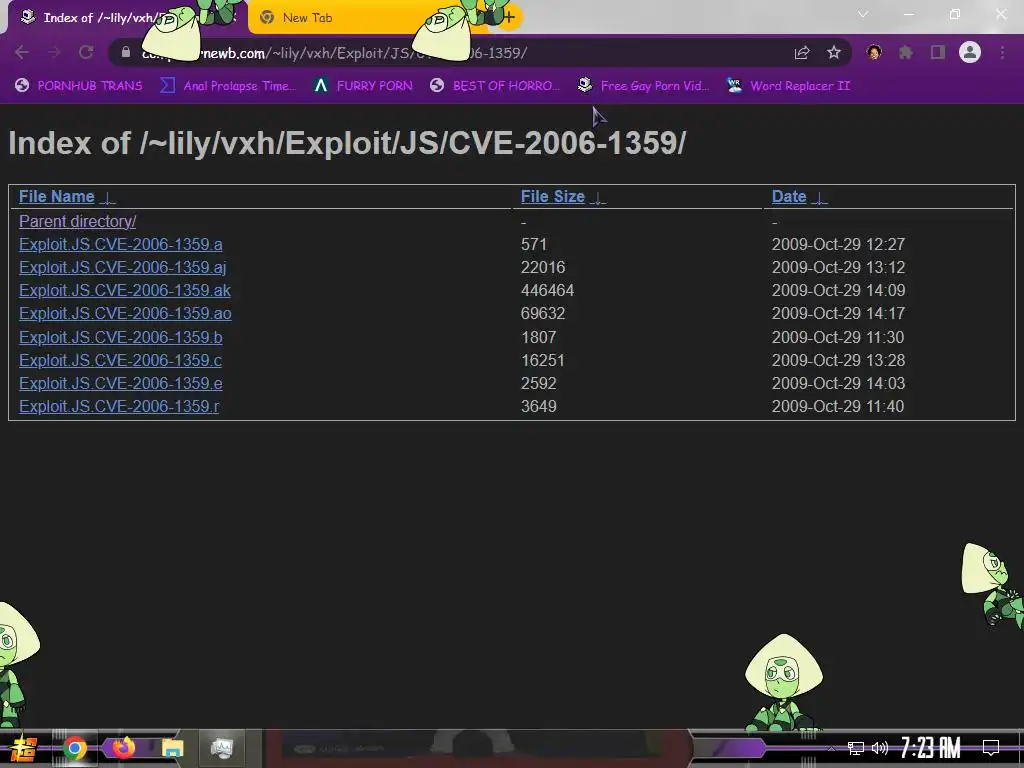Open the BEST OF HORRO... bookmark

pyautogui.click(x=495, y=86)
